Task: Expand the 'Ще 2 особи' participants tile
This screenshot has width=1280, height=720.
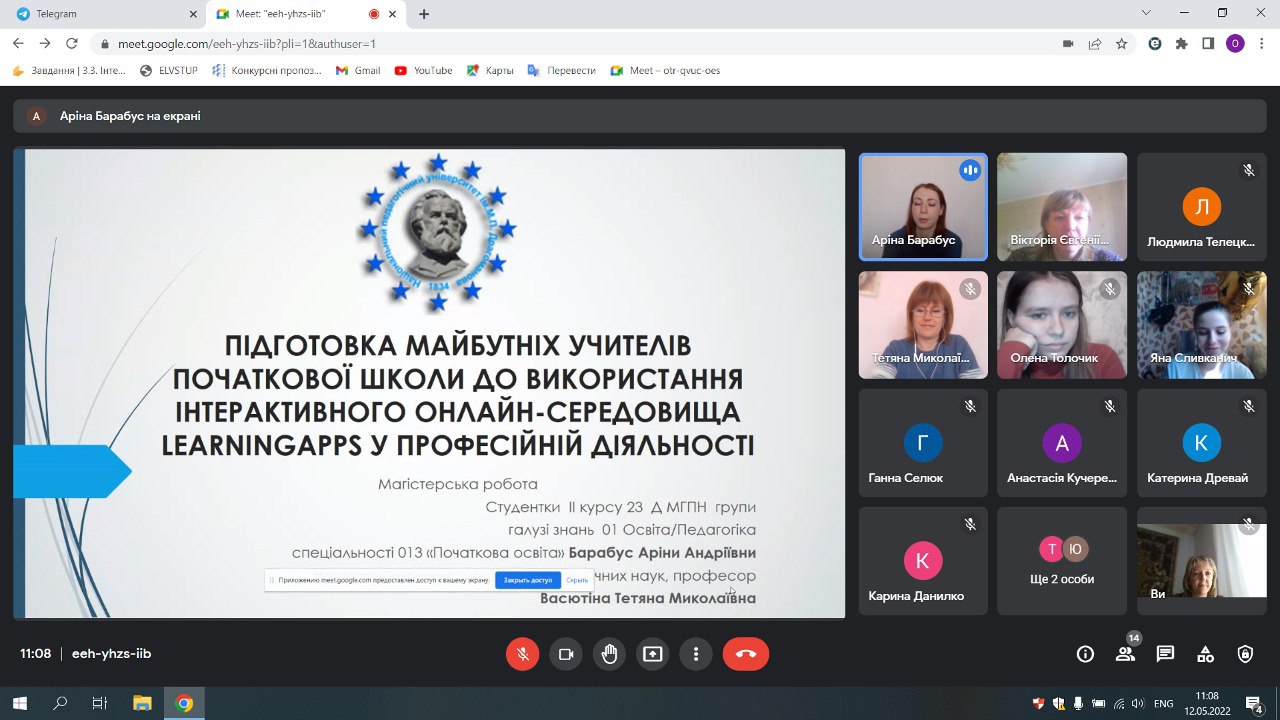Action: tap(1062, 560)
